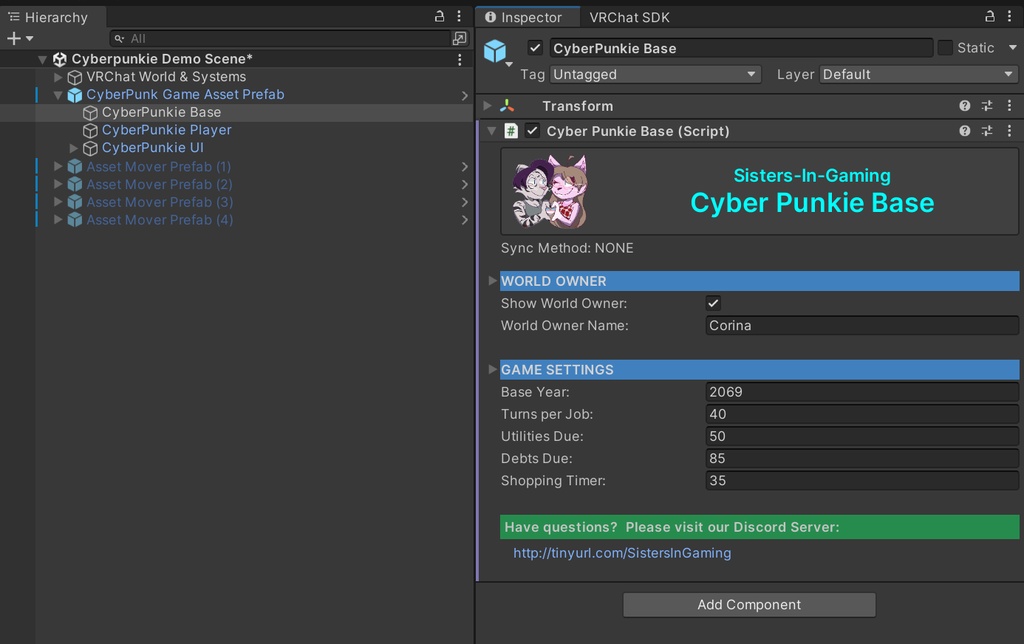Switch to the VRChat SDK tab
Viewport: 1024px width, 644px height.
629,17
